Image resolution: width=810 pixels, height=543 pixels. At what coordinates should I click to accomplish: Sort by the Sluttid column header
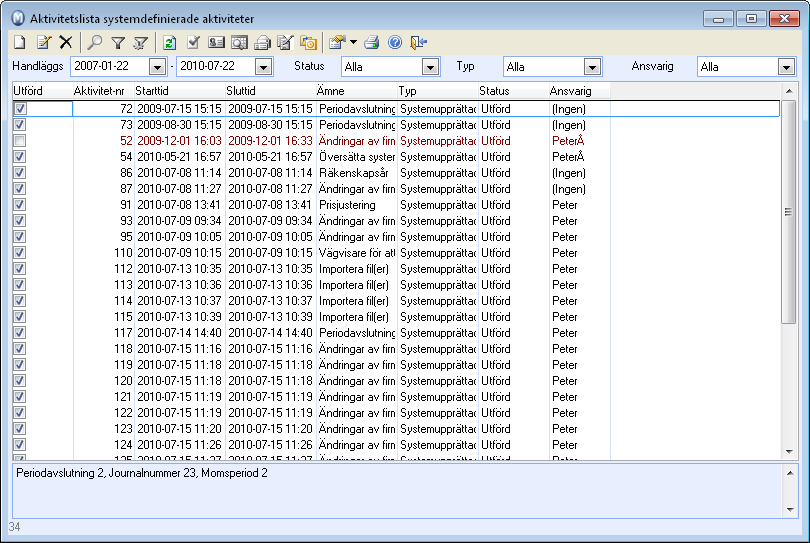pos(271,91)
